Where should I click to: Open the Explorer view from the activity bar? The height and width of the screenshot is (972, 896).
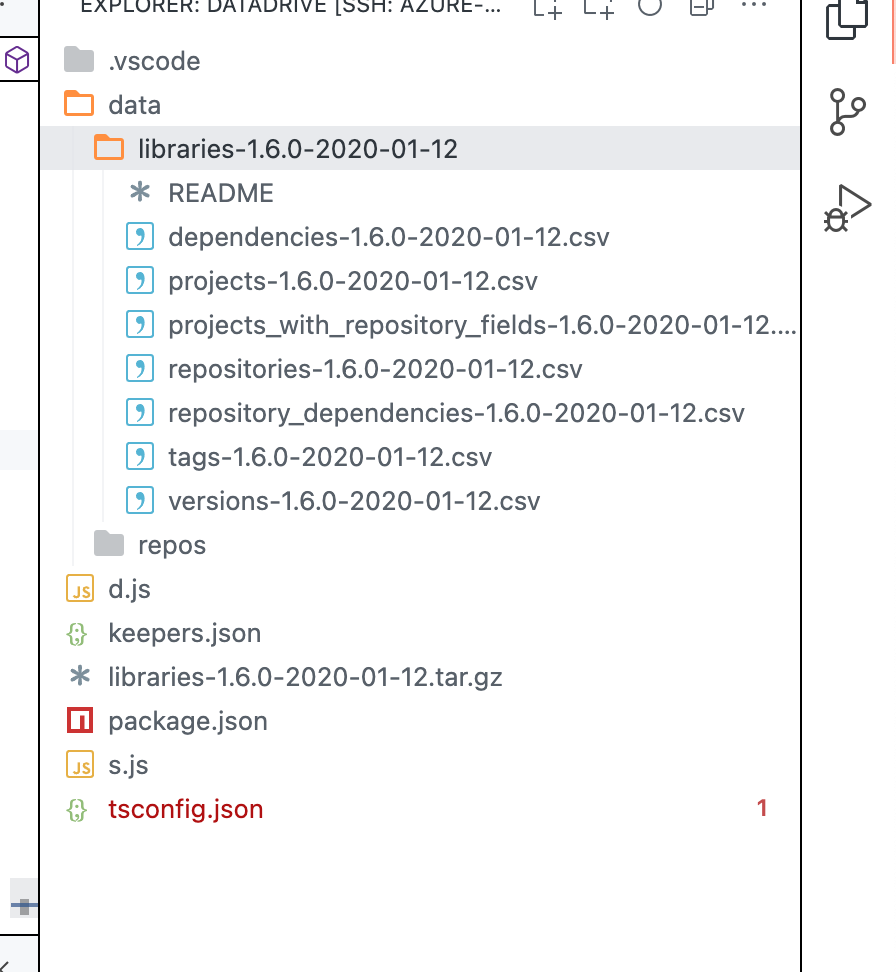pyautogui.click(x=846, y=20)
